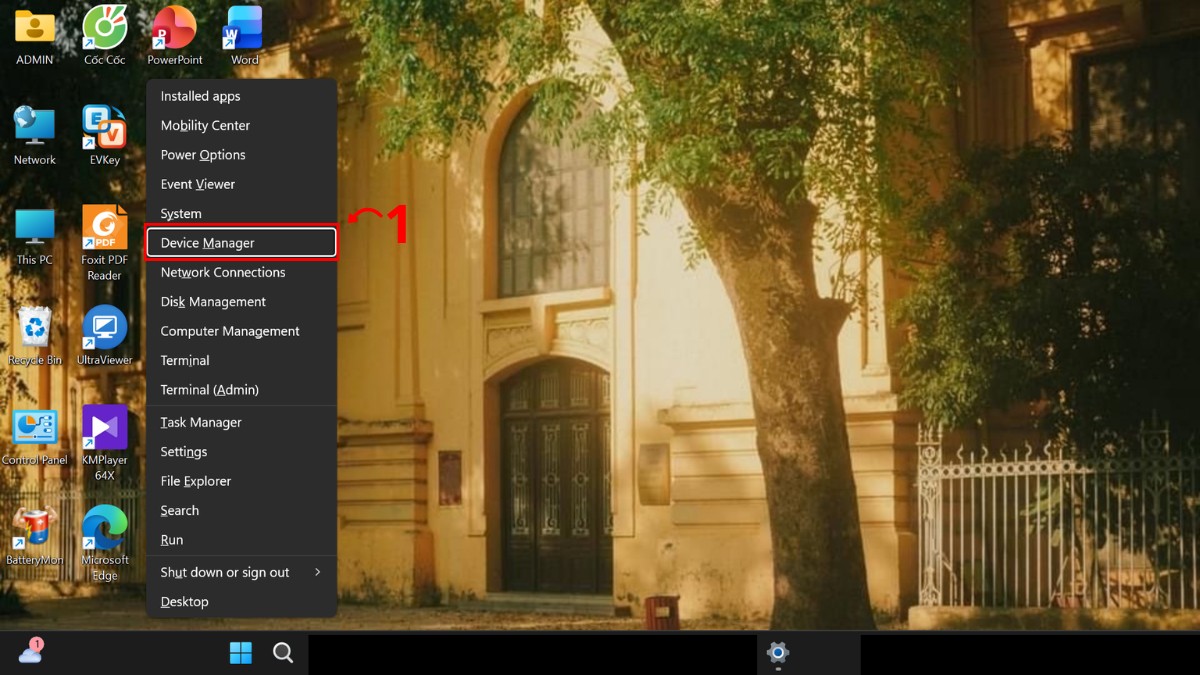Open the Settings gear on the taskbar
The image size is (1200, 675).
(x=778, y=653)
